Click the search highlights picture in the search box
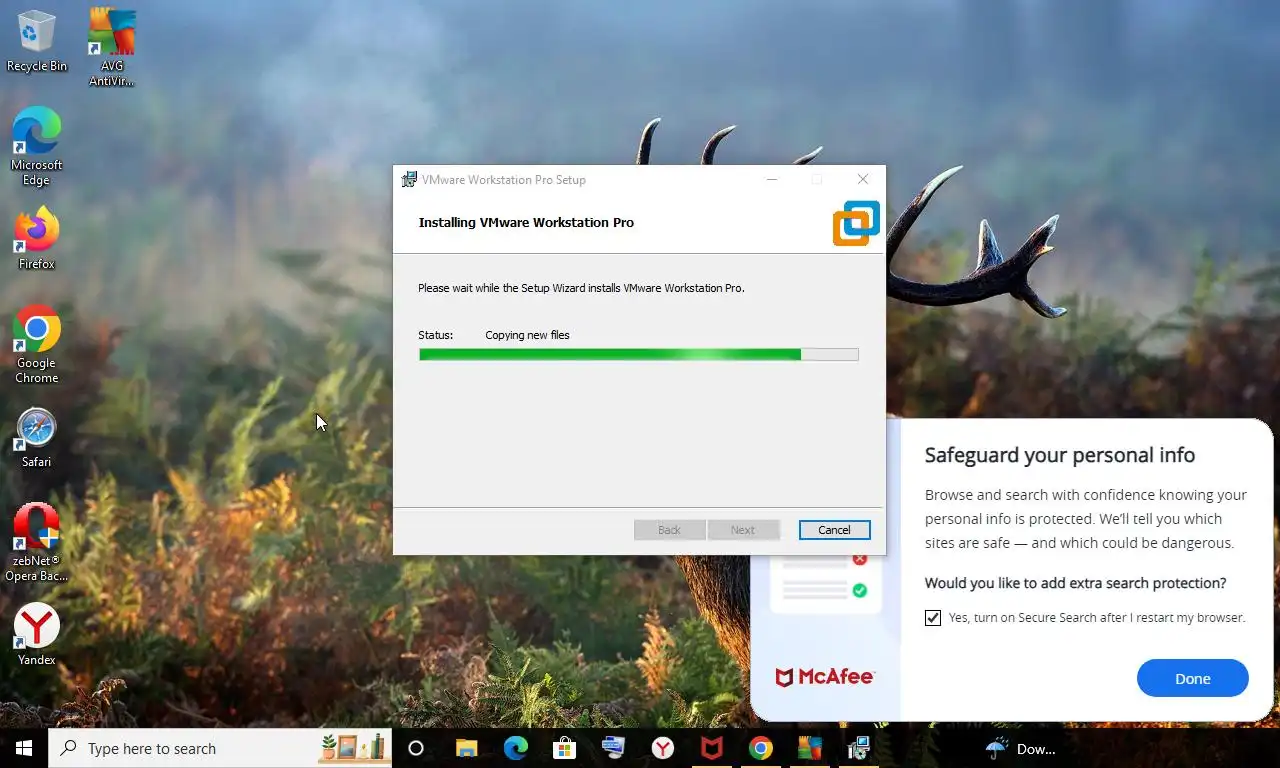This screenshot has width=1280, height=768. (x=352, y=747)
